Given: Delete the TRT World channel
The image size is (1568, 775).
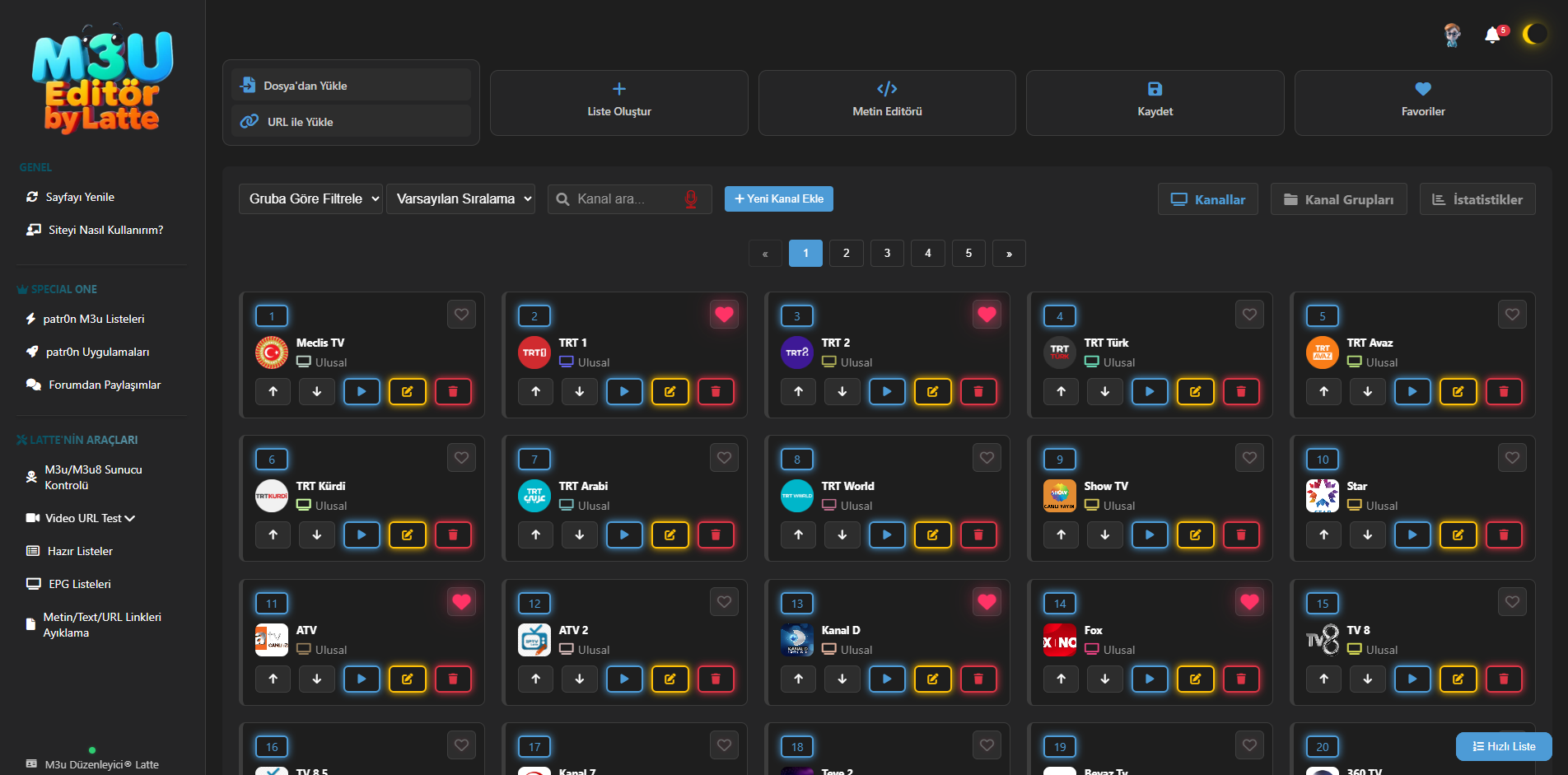Looking at the screenshot, I should point(978,535).
